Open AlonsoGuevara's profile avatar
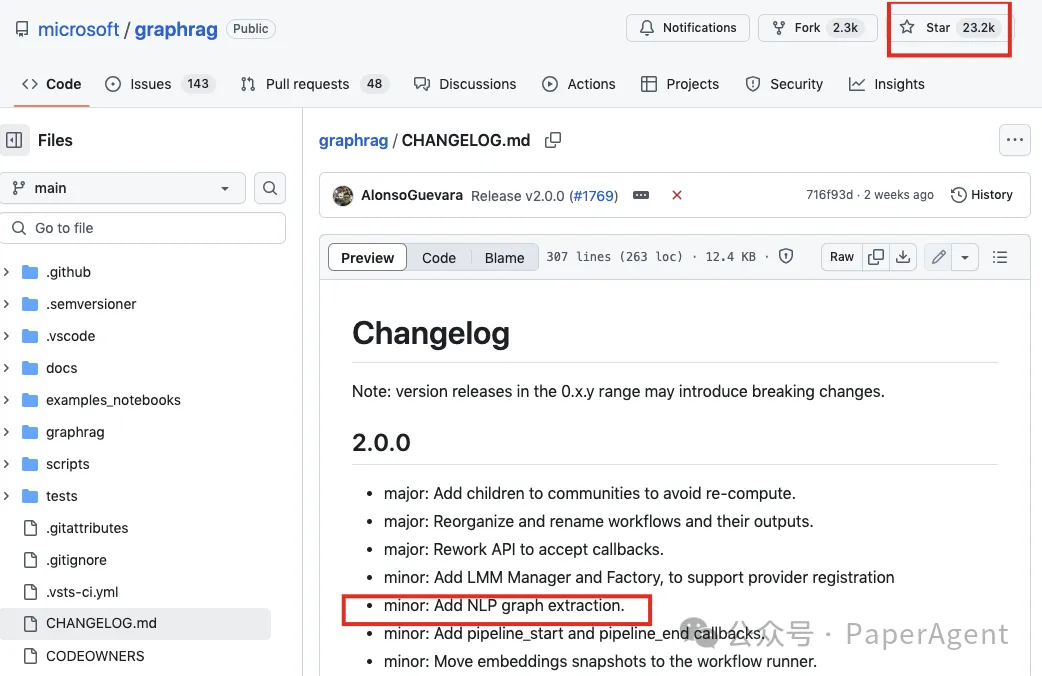Image resolution: width=1042 pixels, height=676 pixels. 343,195
